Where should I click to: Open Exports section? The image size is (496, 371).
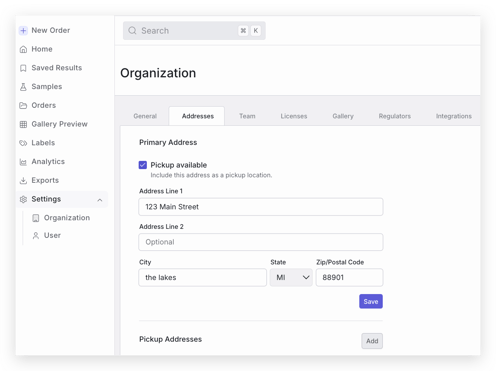pyautogui.click(x=45, y=180)
